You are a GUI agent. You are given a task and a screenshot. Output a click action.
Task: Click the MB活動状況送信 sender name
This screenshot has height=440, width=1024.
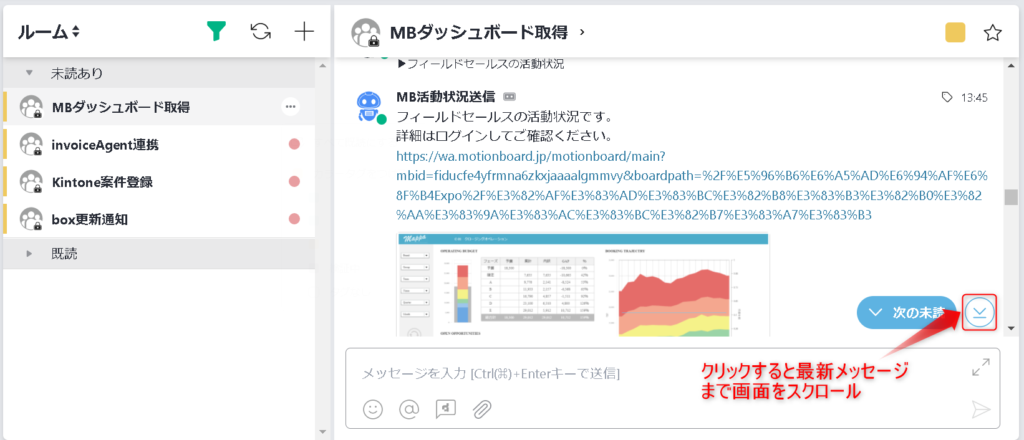[x=445, y=97]
